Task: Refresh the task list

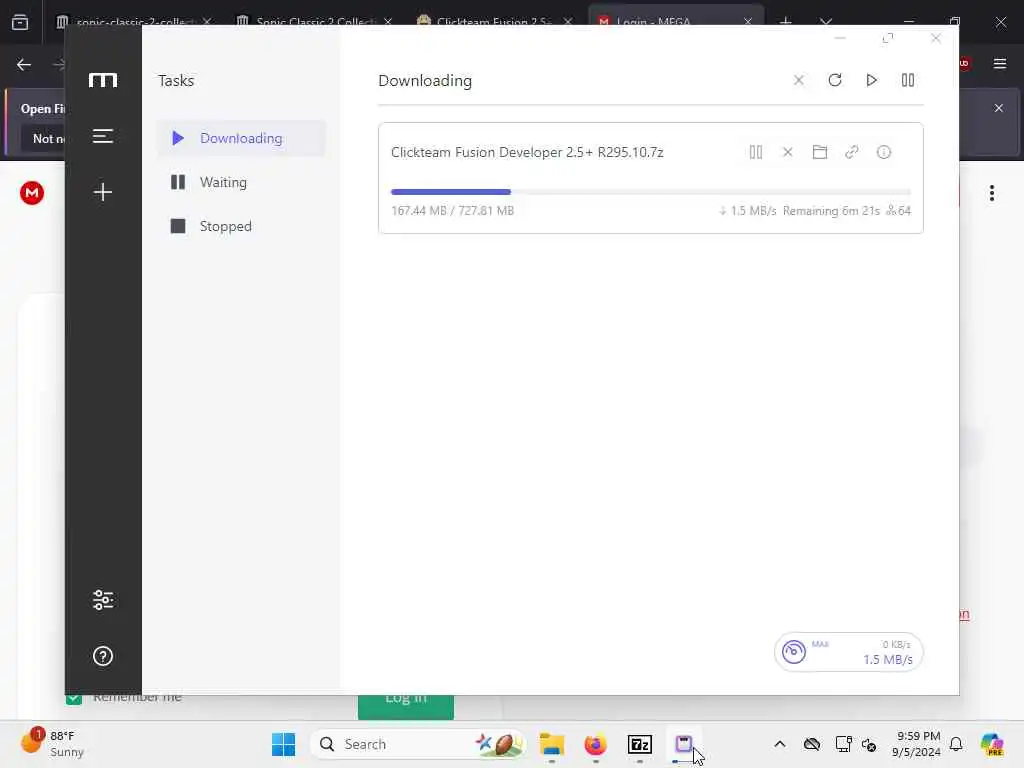Action: pyautogui.click(x=835, y=80)
